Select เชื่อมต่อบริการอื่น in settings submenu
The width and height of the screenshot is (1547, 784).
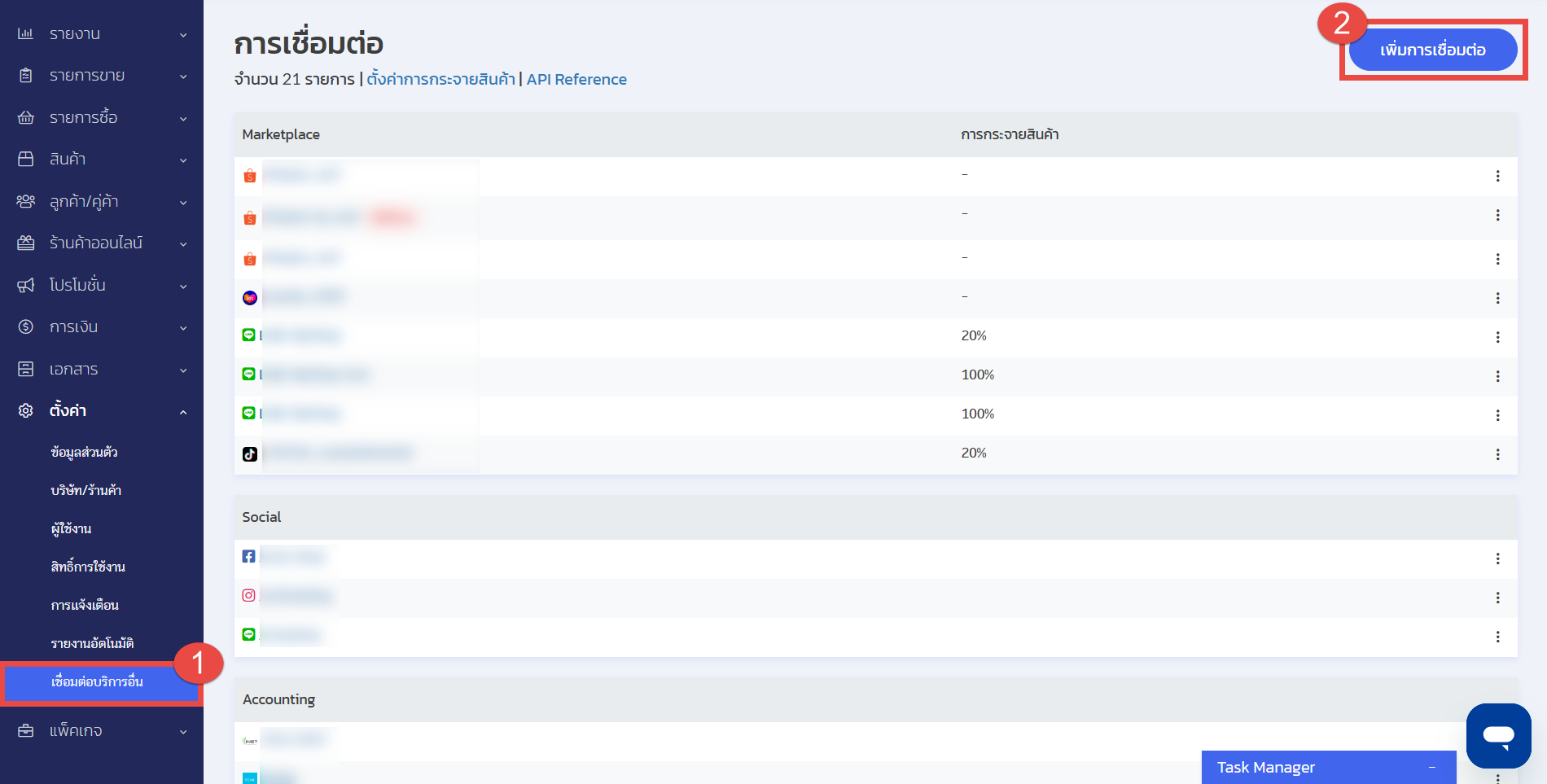click(98, 682)
